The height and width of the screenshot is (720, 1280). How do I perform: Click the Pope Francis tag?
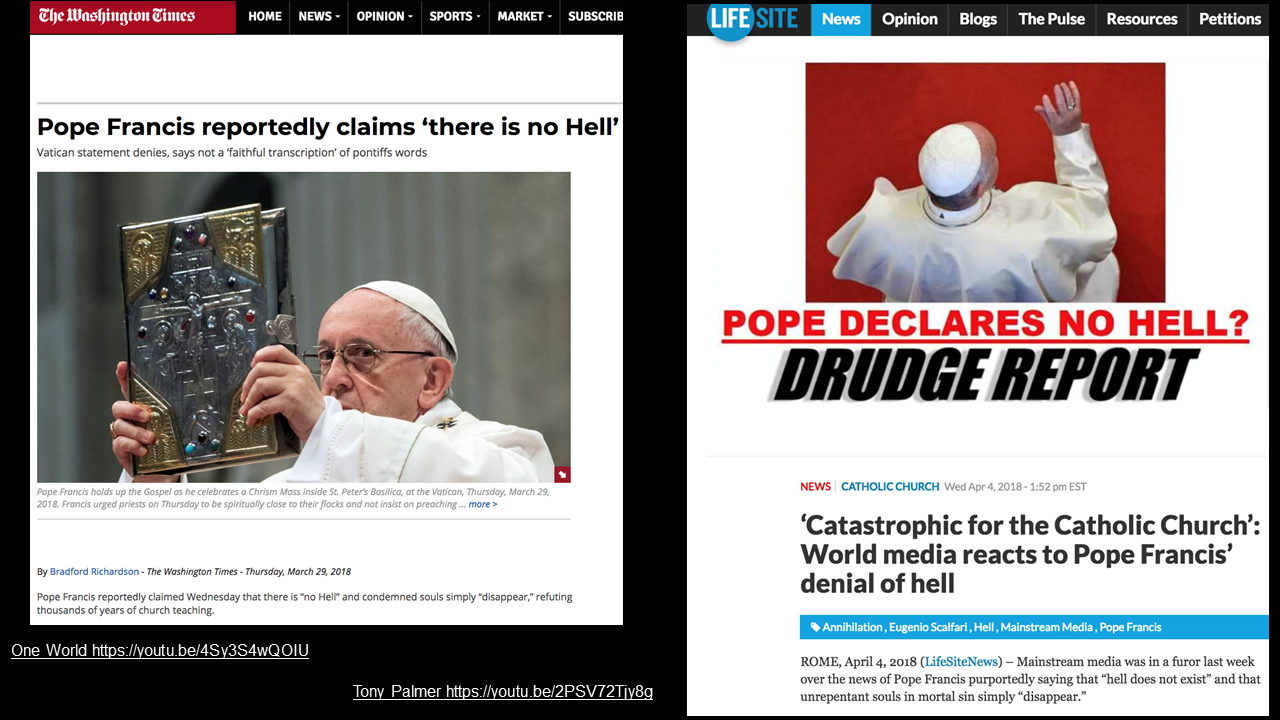point(1130,627)
